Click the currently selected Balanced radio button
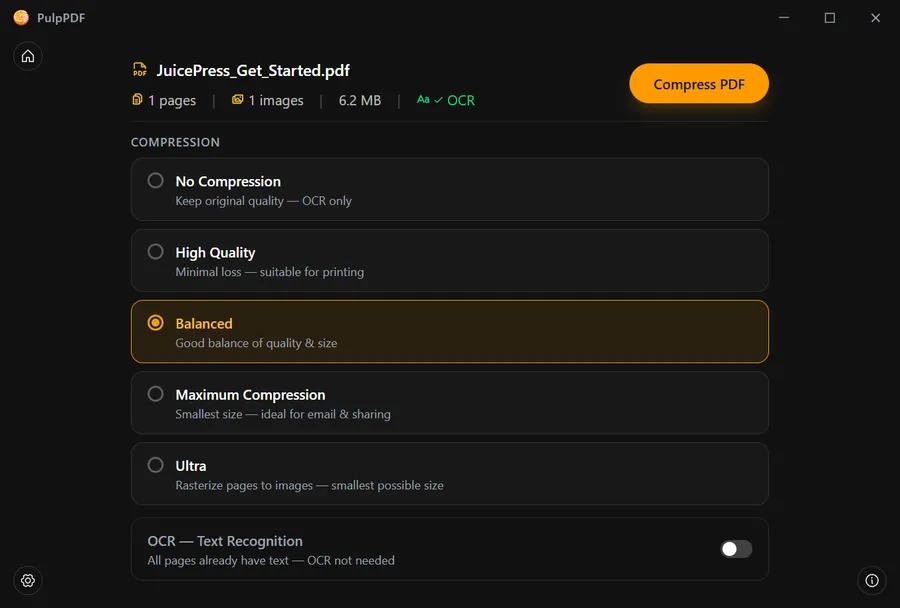This screenshot has width=900, height=608. [155, 322]
